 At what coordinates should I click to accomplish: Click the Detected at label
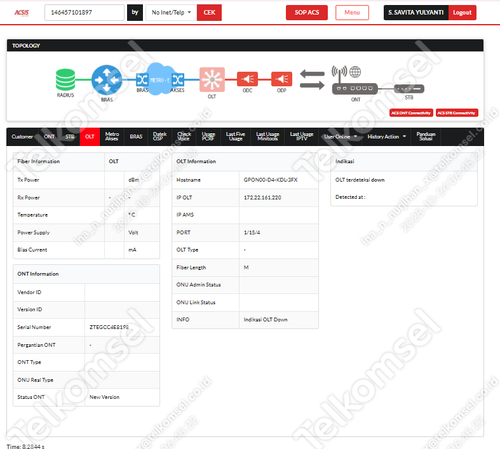(x=350, y=197)
